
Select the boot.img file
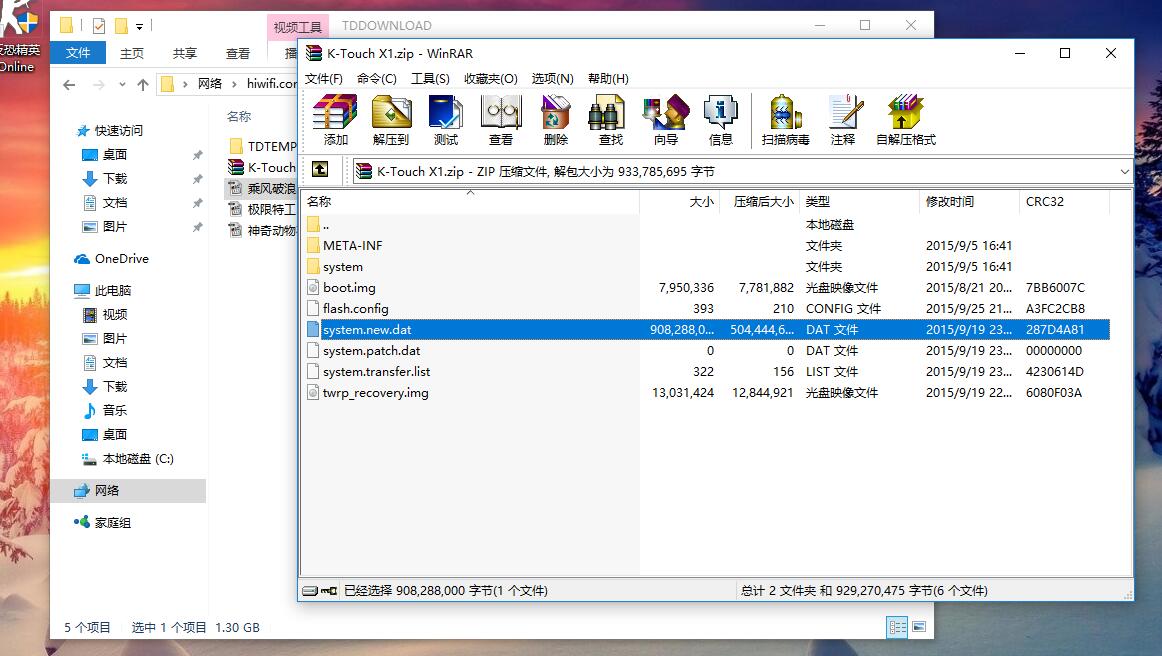point(349,288)
